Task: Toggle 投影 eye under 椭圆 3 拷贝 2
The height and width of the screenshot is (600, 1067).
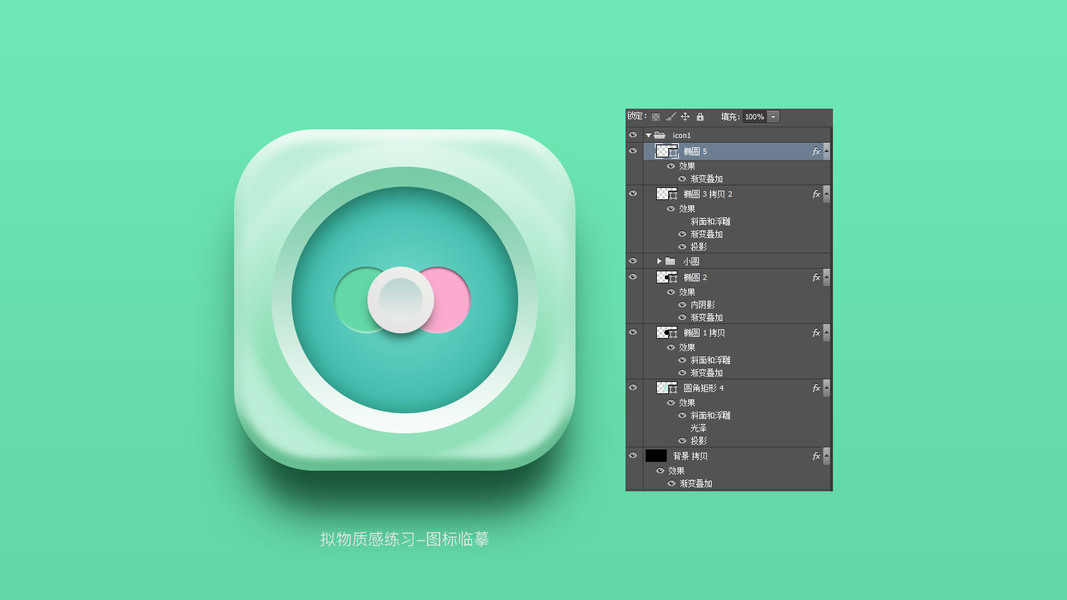Action: coord(682,247)
